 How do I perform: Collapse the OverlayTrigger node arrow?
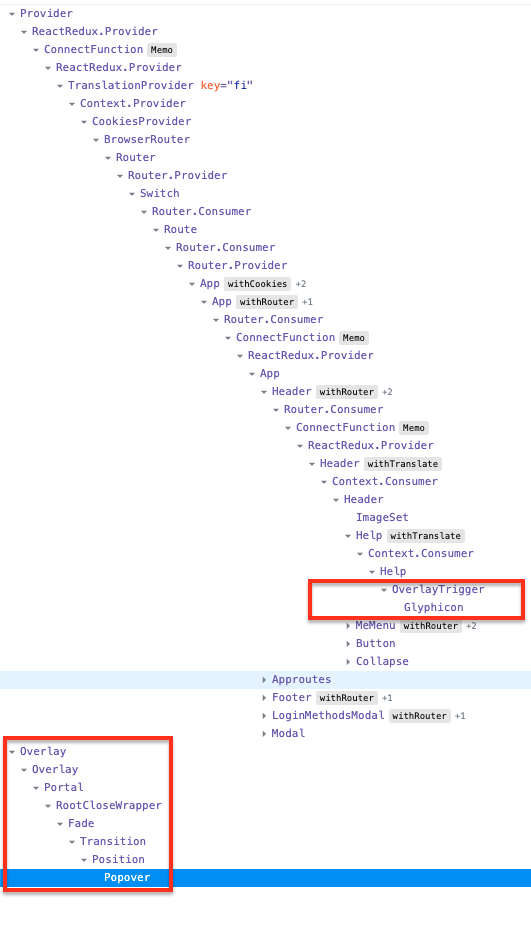[x=384, y=589]
